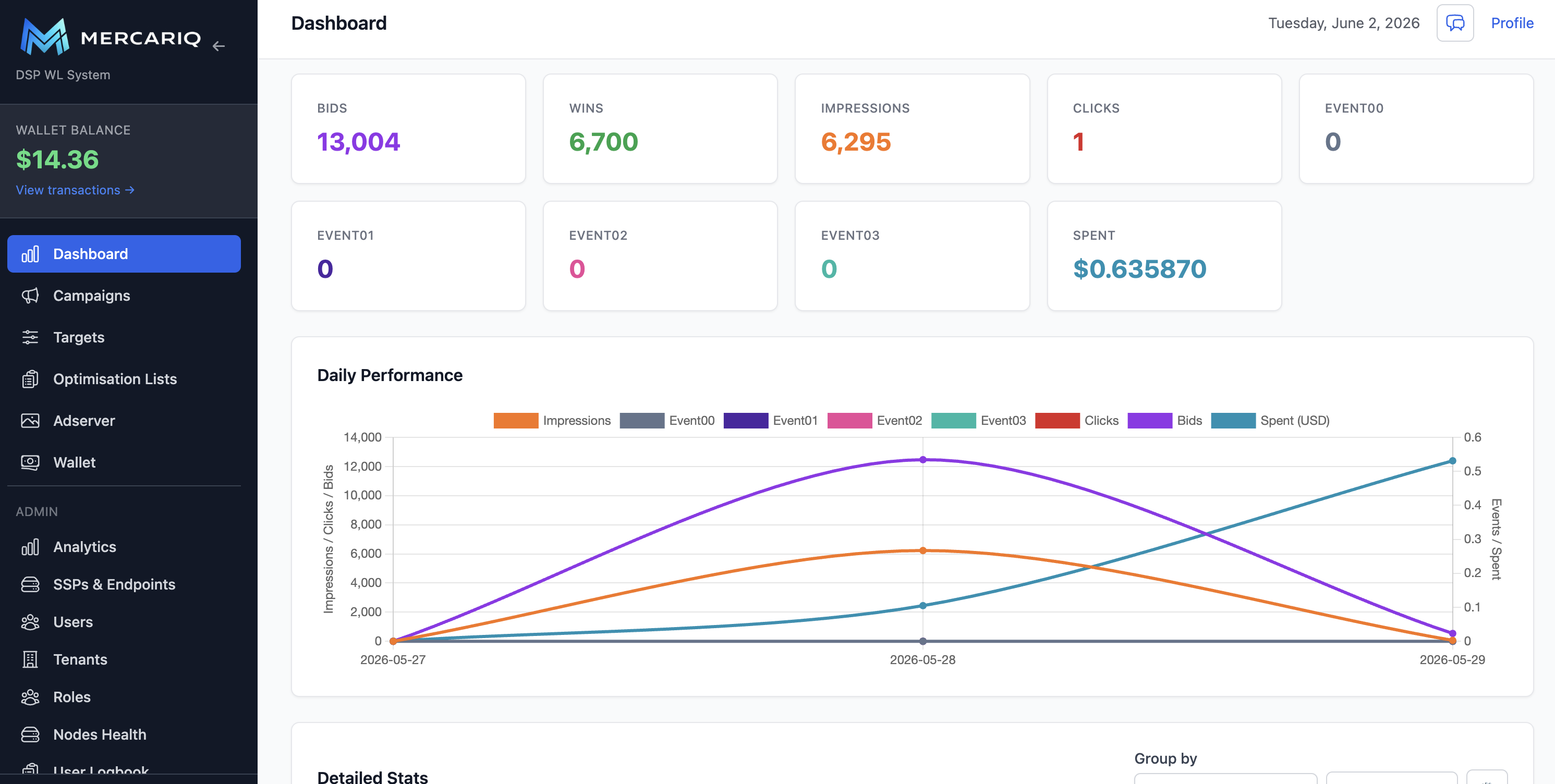Open the Wallet page

pyautogui.click(x=124, y=462)
